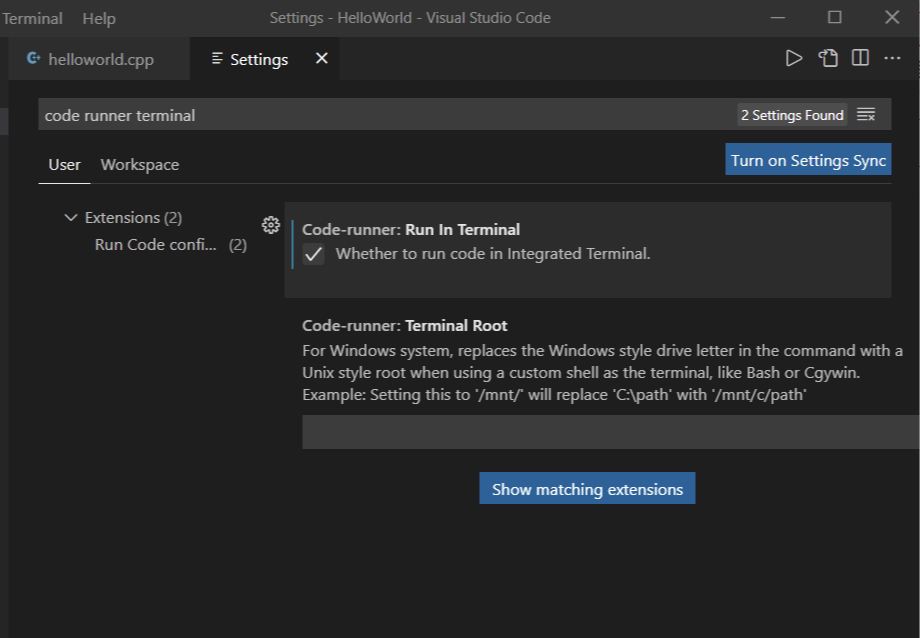Open the More Actions ellipsis menu
This screenshot has width=920, height=638.
tap(892, 58)
